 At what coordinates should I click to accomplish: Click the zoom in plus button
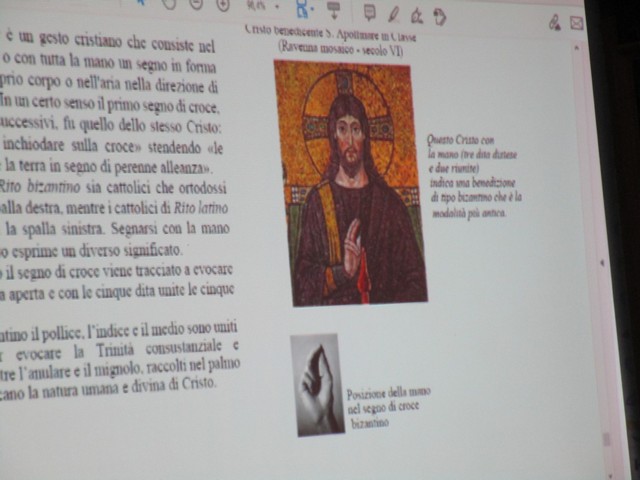click(223, 5)
